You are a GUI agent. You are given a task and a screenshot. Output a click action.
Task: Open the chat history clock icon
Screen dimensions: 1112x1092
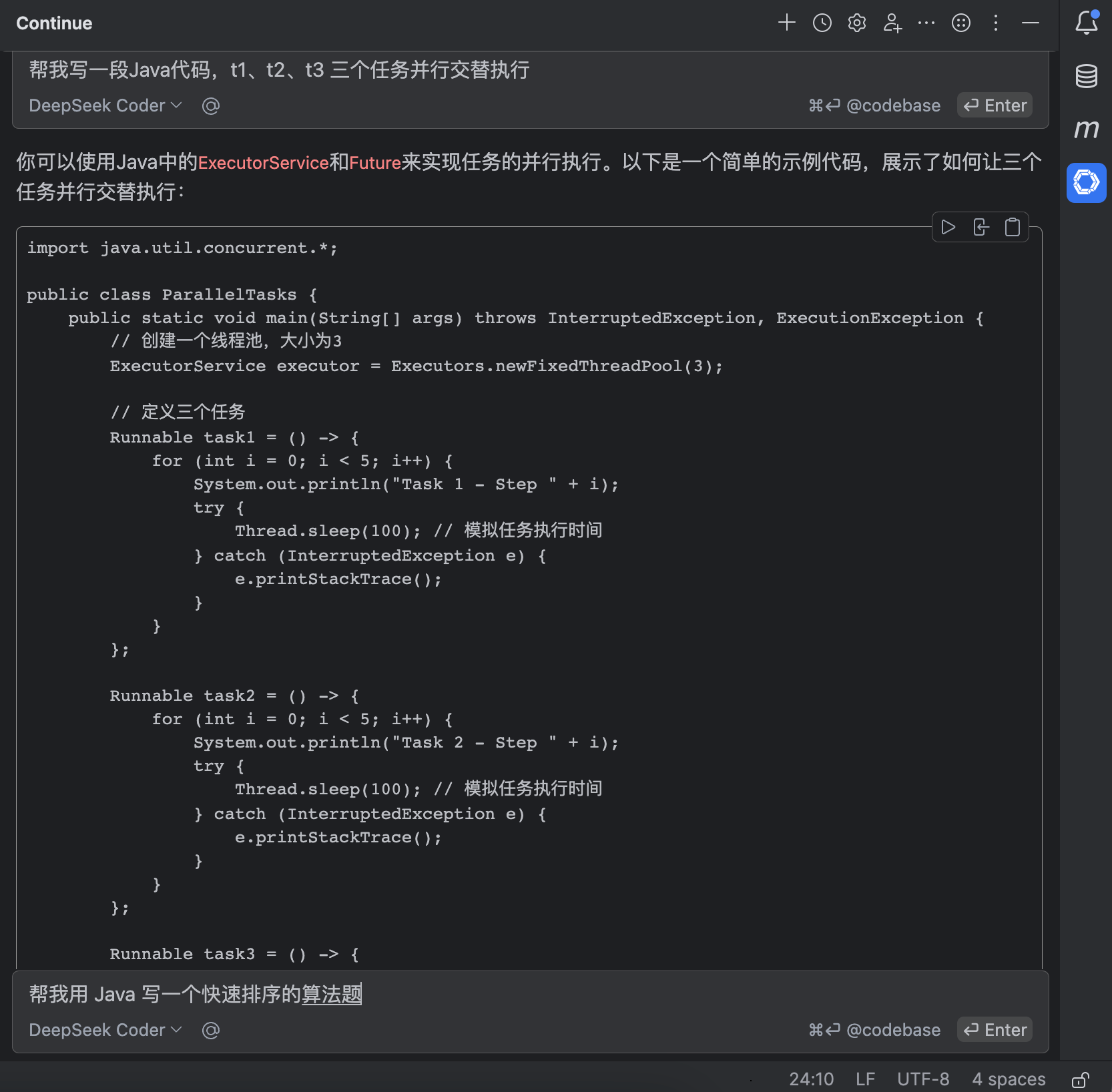click(822, 23)
